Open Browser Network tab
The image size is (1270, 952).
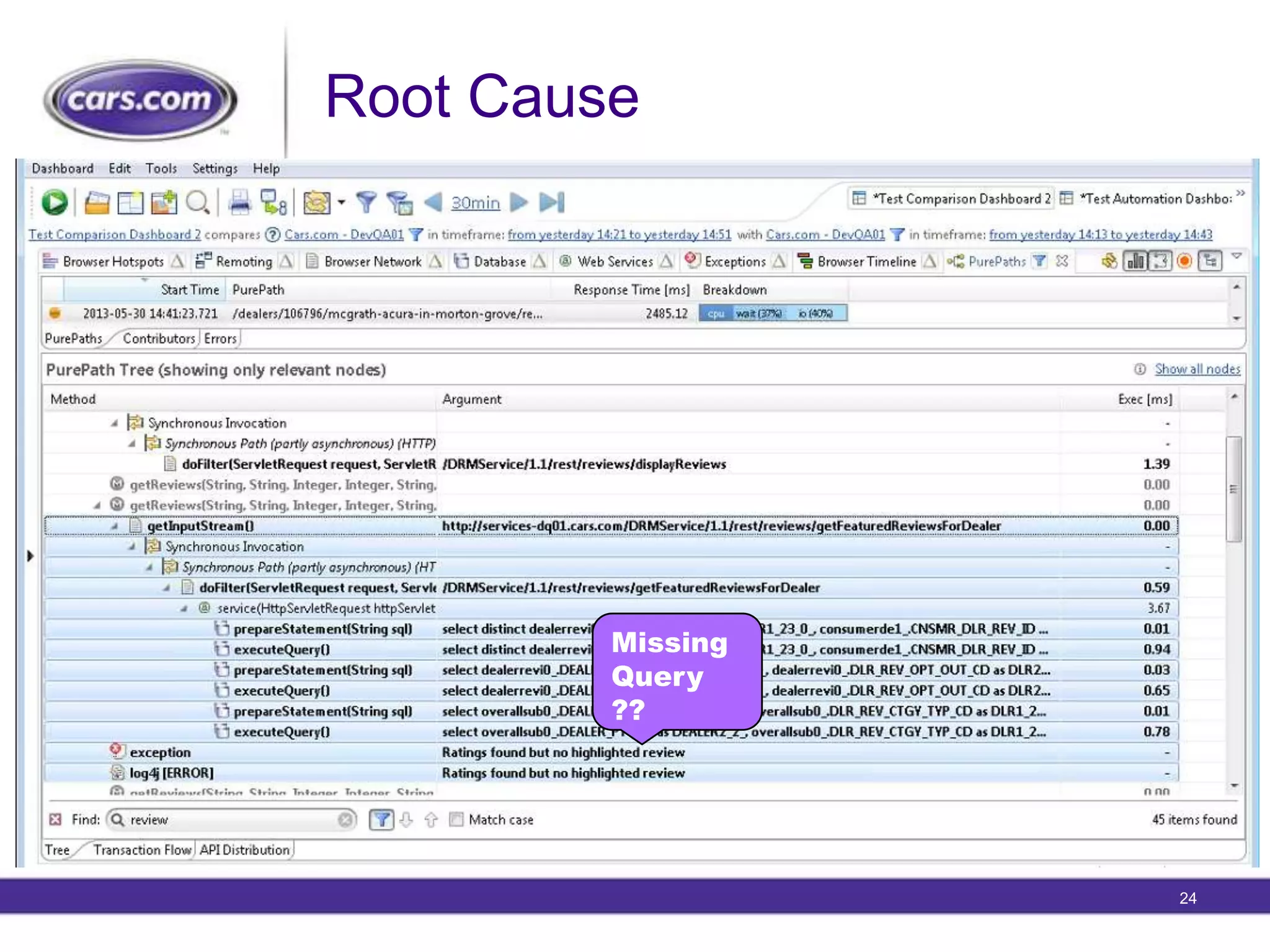click(373, 262)
